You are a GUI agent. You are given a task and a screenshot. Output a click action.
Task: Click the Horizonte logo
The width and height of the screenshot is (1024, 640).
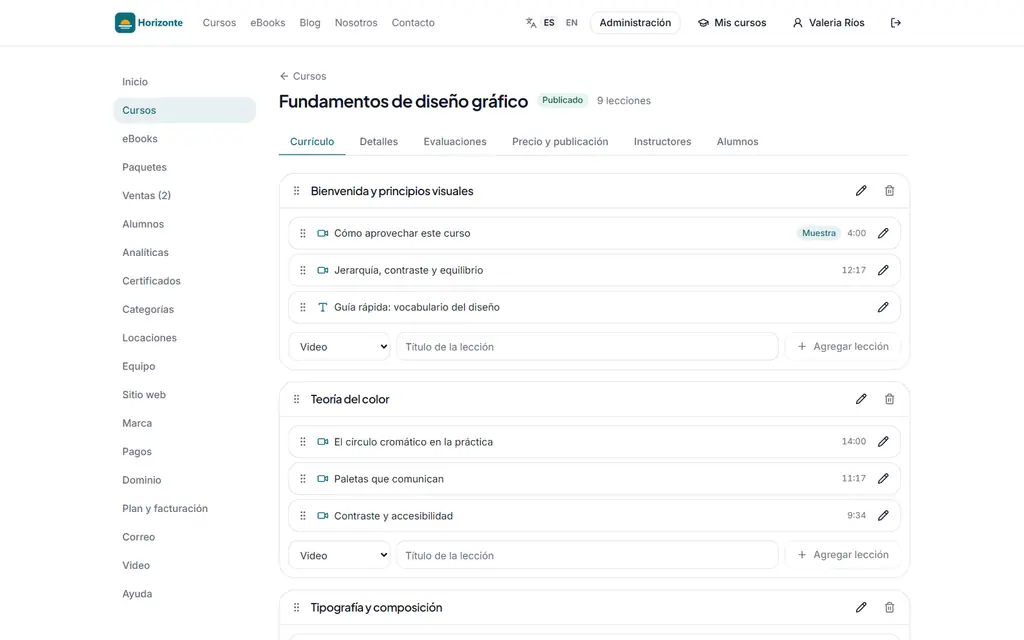click(x=149, y=23)
